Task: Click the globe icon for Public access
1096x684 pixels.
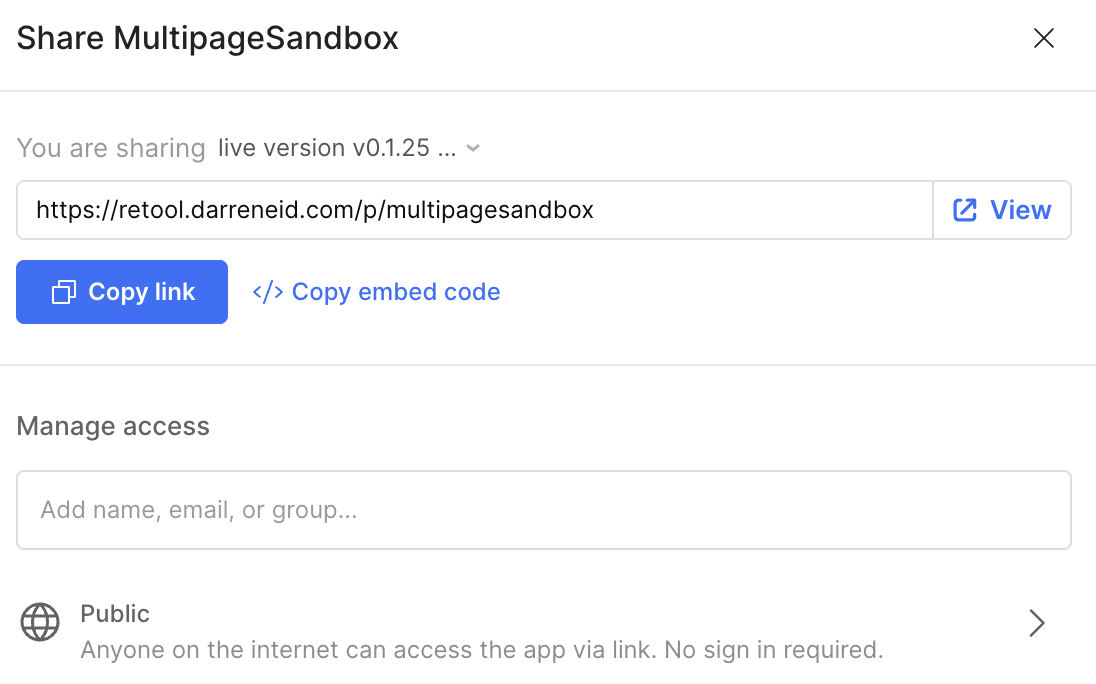Action: click(40, 623)
